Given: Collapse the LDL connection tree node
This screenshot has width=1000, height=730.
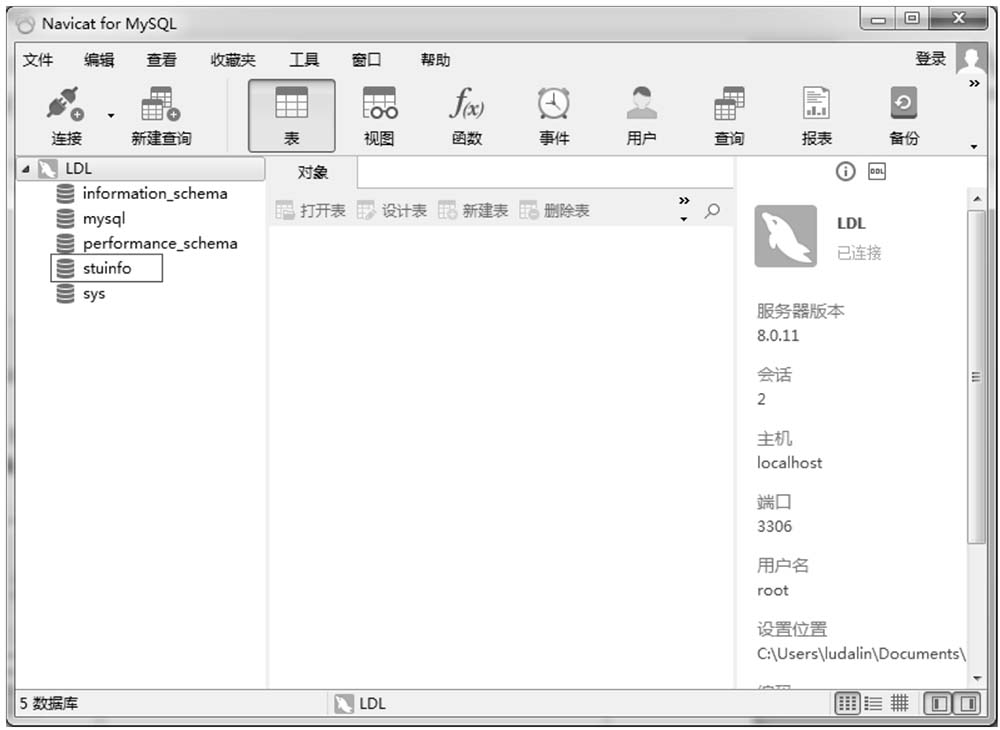Looking at the screenshot, I should [x=26, y=169].
